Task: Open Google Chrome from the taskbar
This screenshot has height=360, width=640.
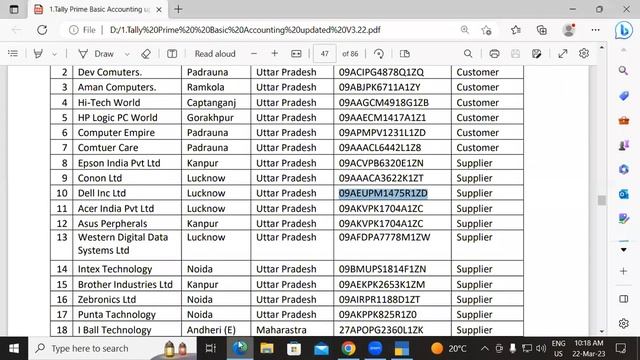Action: point(348,348)
